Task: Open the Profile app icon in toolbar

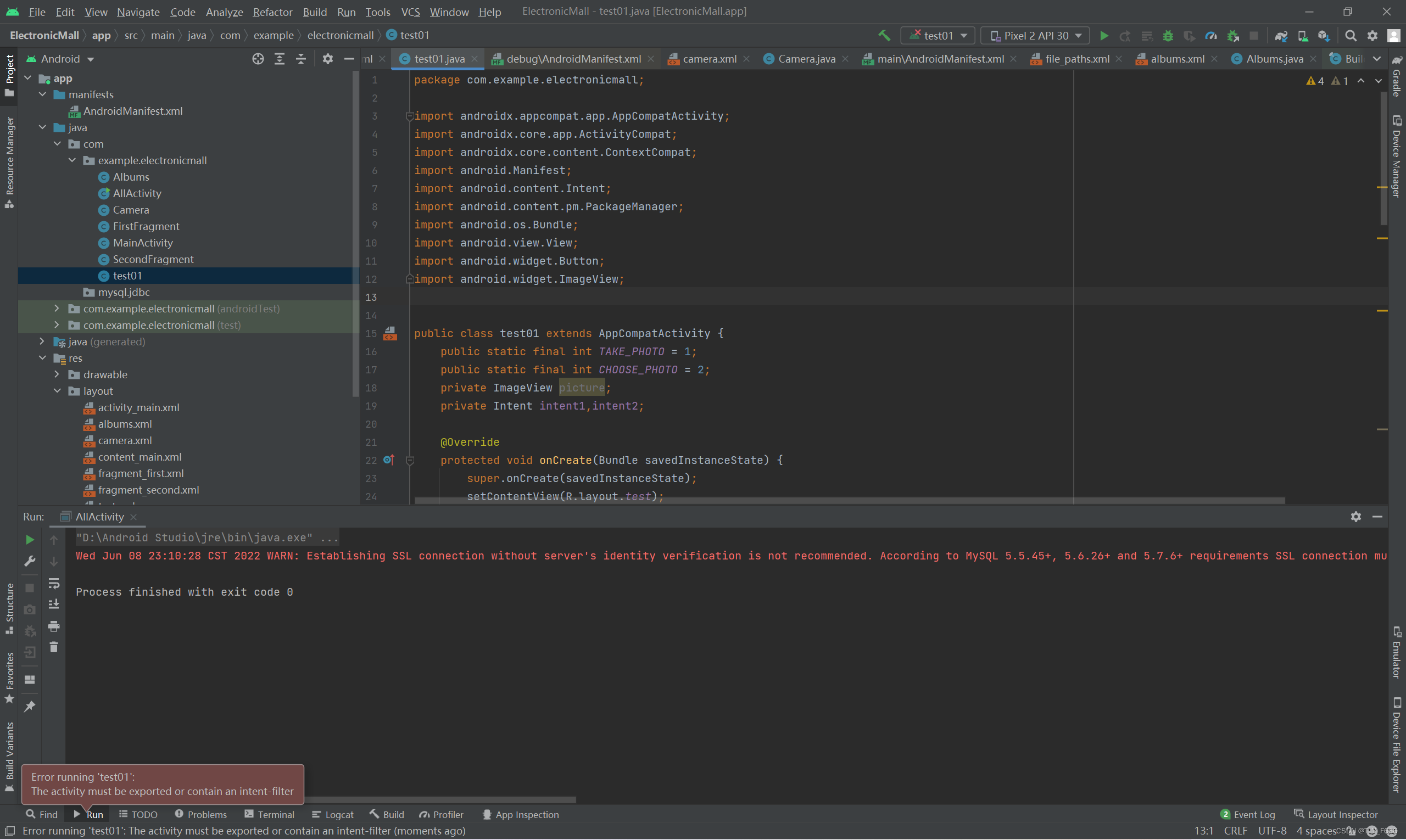Action: click(1210, 36)
